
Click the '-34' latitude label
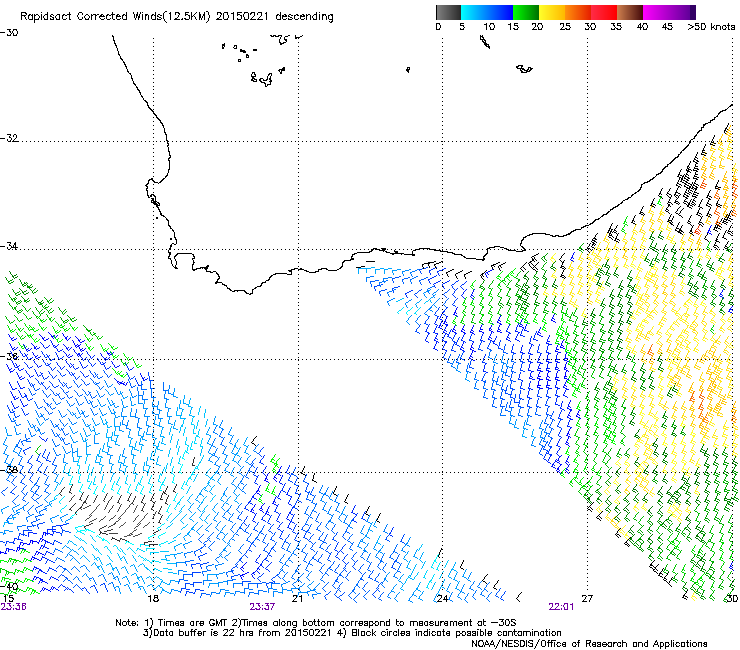click(9, 246)
